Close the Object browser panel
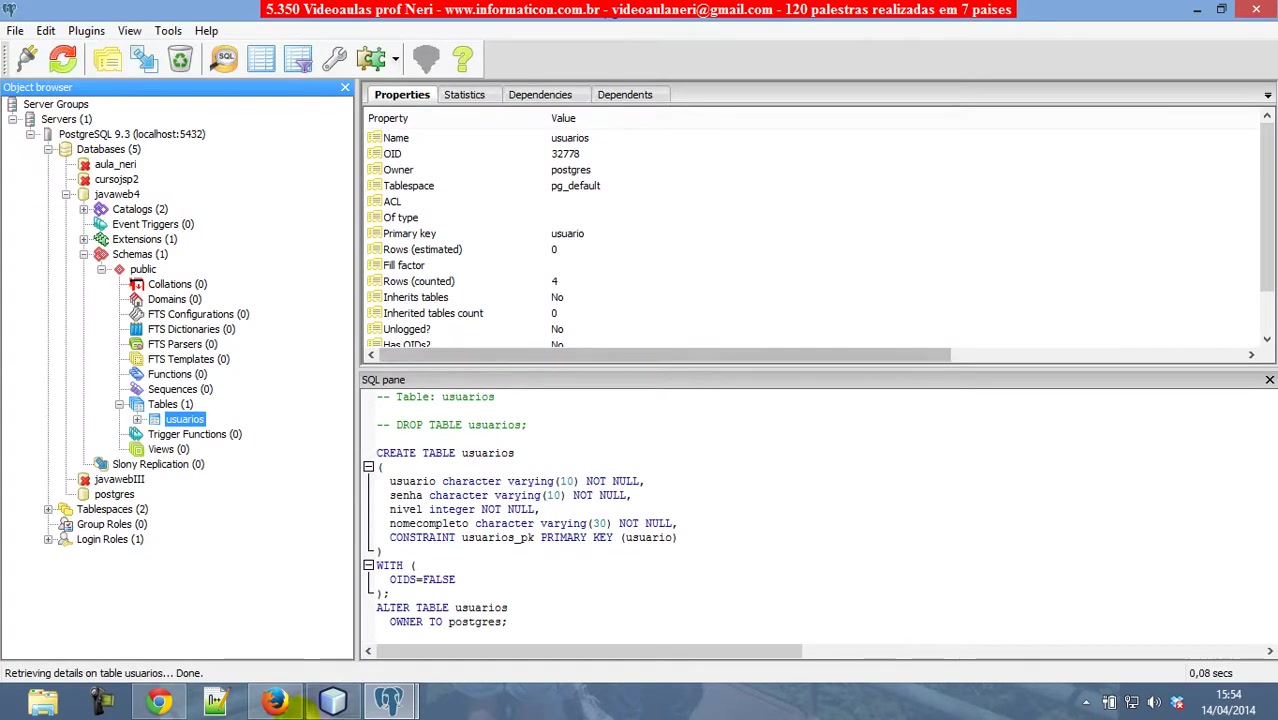This screenshot has height=720, width=1278. point(345,88)
